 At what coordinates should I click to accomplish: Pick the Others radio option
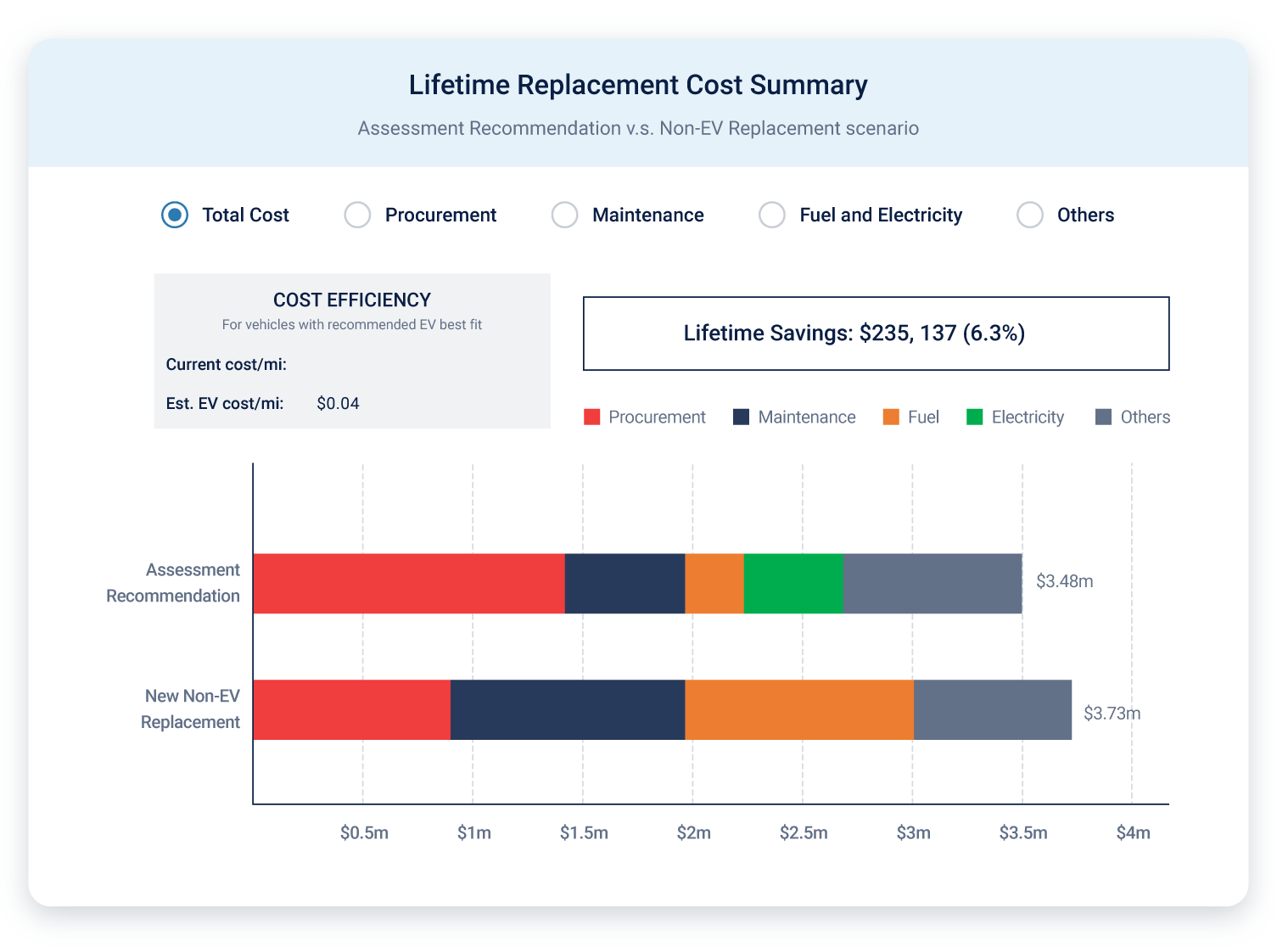(1029, 216)
